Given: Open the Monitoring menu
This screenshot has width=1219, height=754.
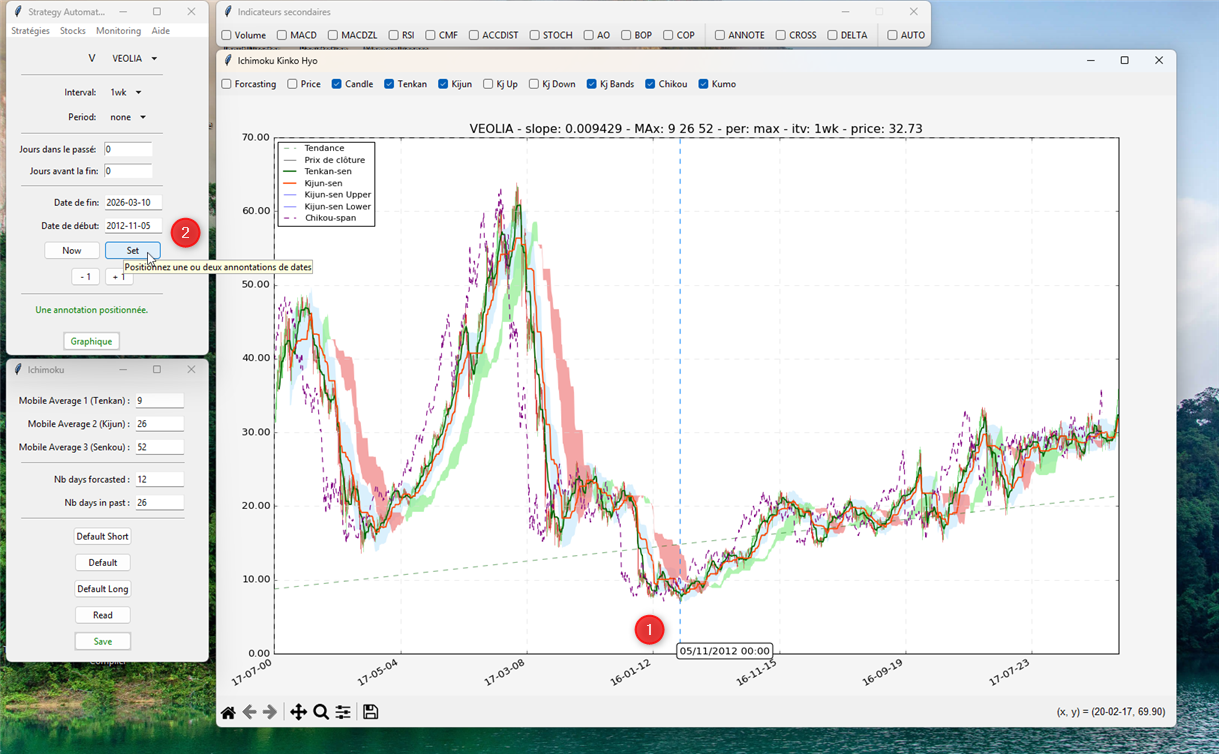Looking at the screenshot, I should (x=118, y=31).
